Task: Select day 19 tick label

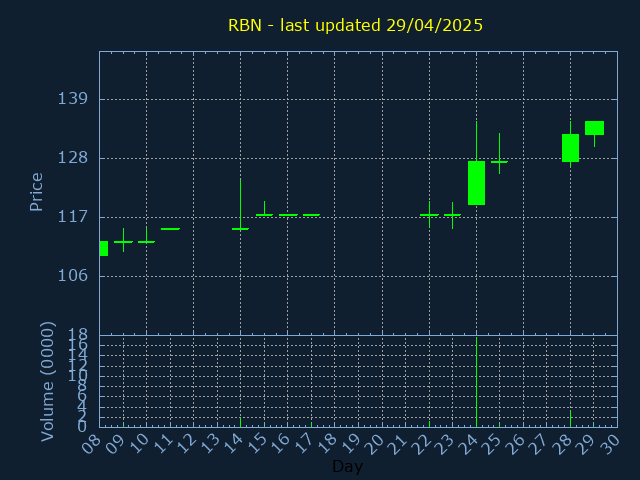Action: (351, 444)
